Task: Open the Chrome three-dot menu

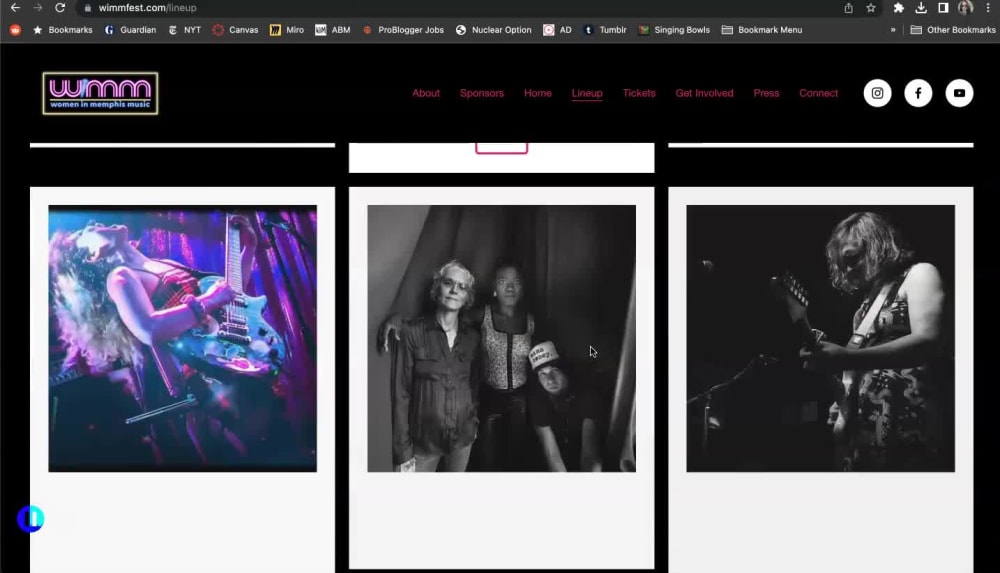Action: (x=988, y=8)
